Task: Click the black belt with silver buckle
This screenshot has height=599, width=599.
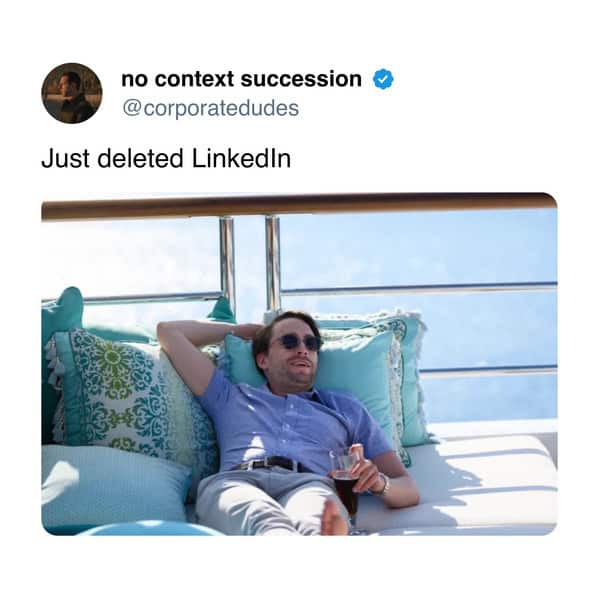Action: (x=270, y=463)
